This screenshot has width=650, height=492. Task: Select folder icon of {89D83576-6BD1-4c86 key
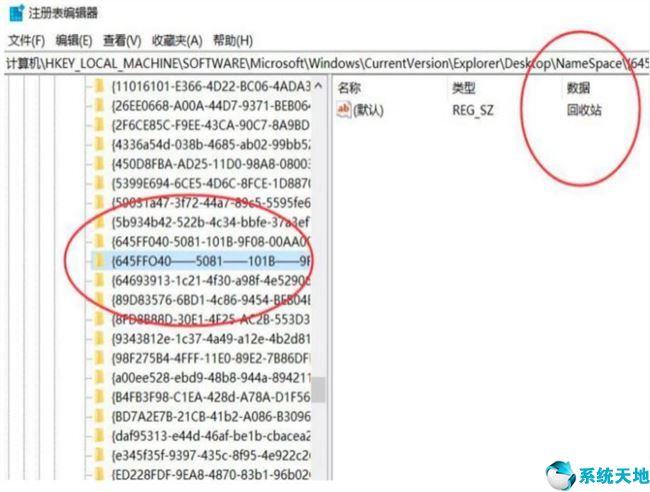point(99,300)
